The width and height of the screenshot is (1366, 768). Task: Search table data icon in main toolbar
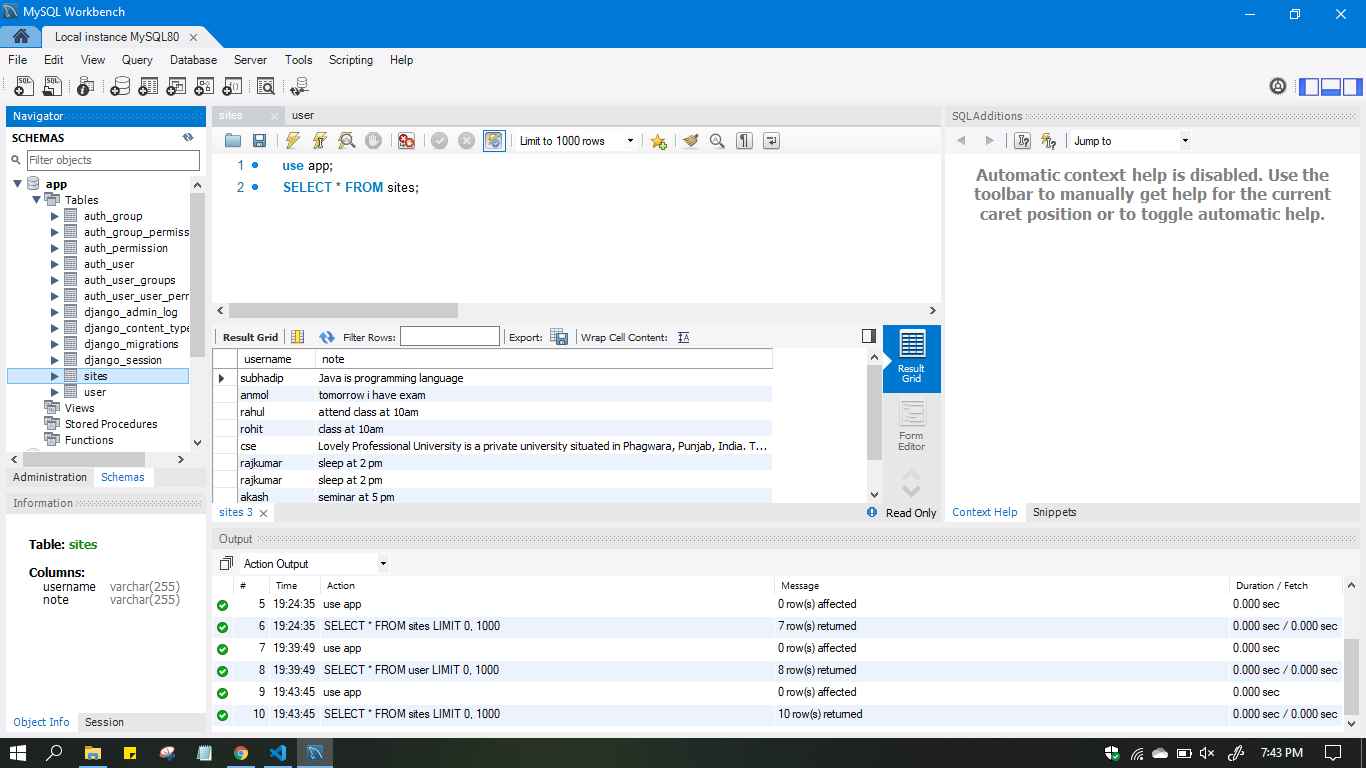point(265,86)
